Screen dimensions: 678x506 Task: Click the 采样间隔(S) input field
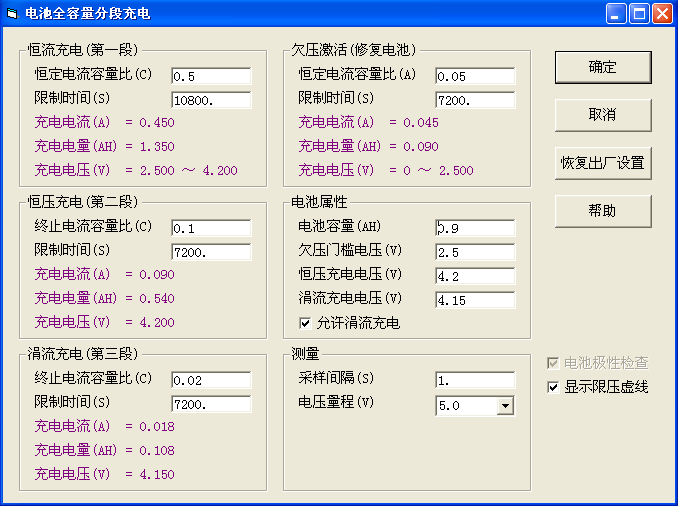click(x=475, y=380)
